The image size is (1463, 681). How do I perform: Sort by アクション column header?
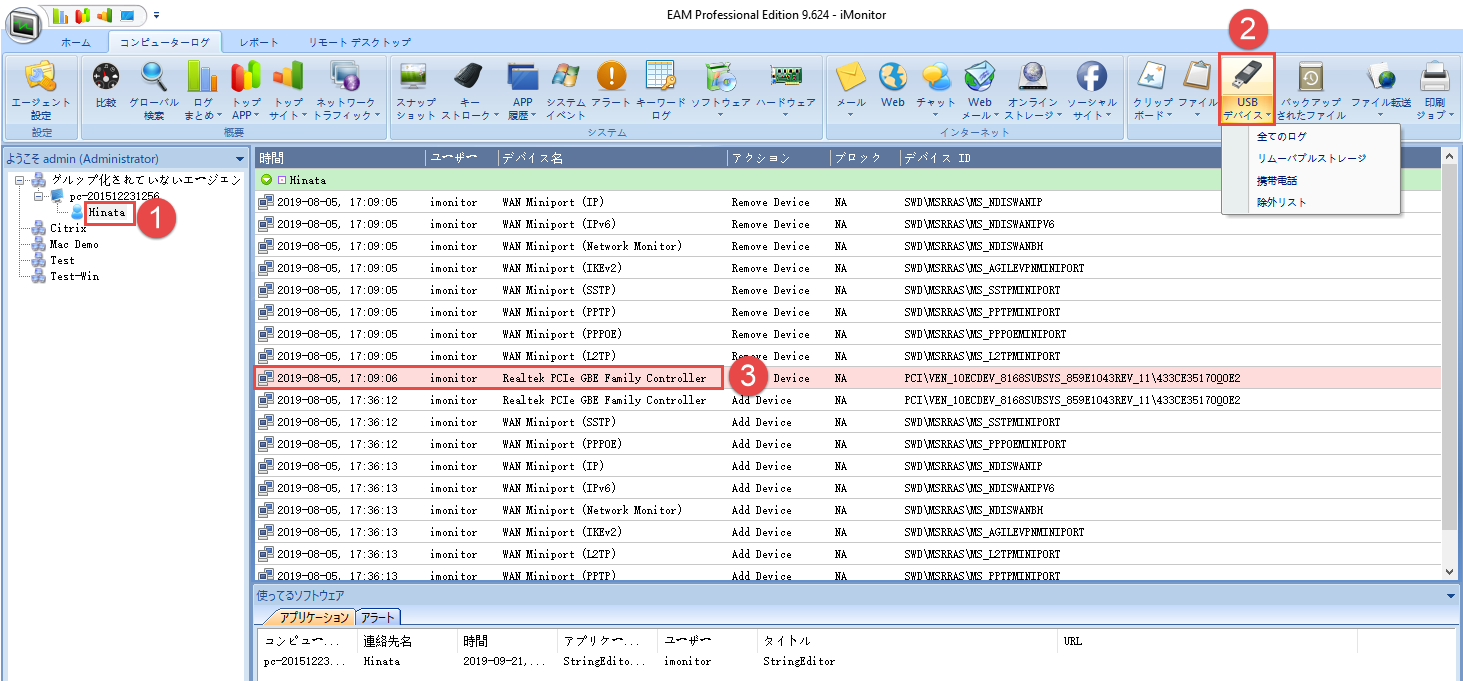coord(778,158)
